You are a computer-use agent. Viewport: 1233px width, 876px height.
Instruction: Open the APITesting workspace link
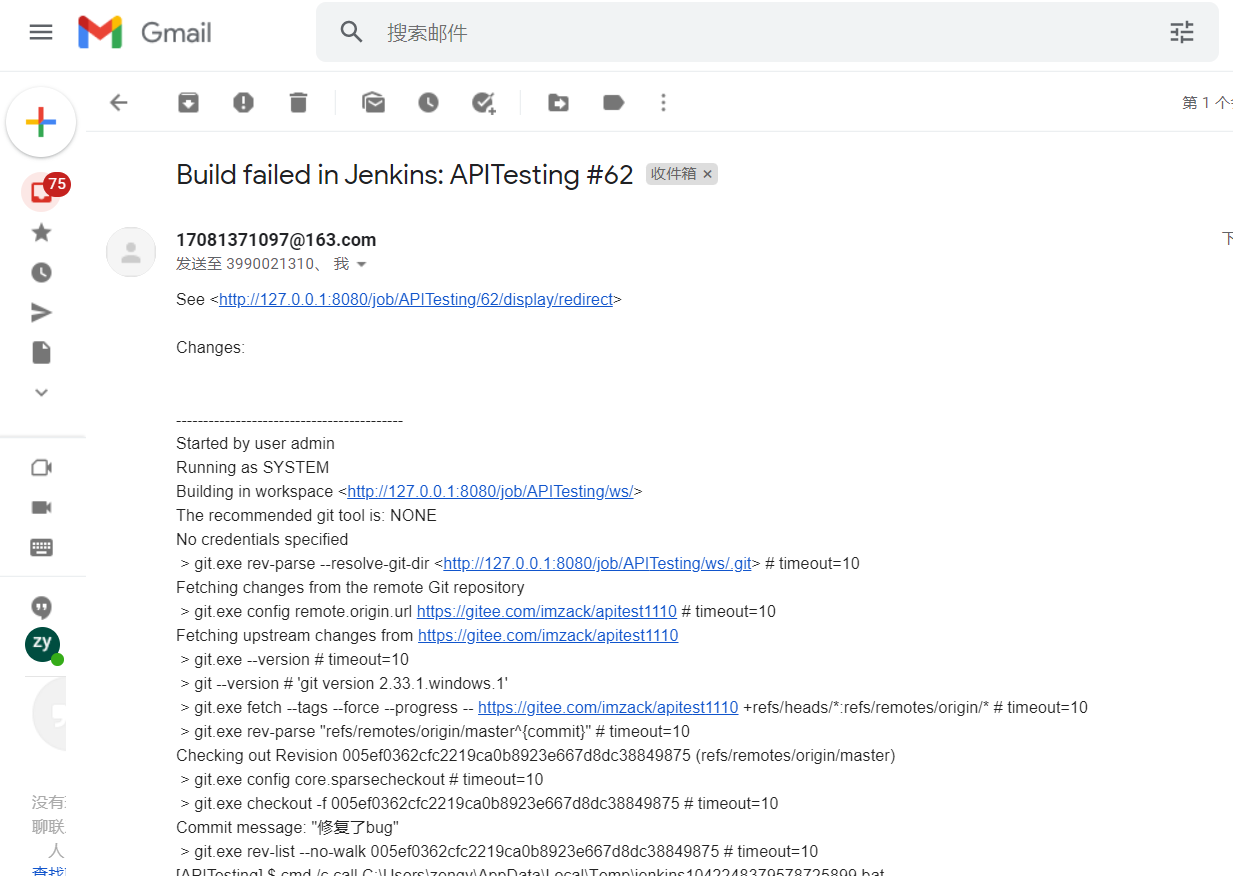490,491
